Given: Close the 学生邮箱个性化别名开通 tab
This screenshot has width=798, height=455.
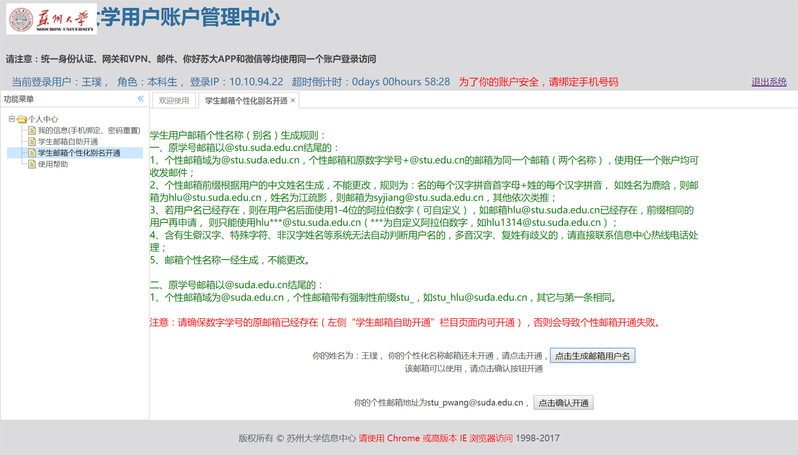Looking at the screenshot, I should click(293, 101).
